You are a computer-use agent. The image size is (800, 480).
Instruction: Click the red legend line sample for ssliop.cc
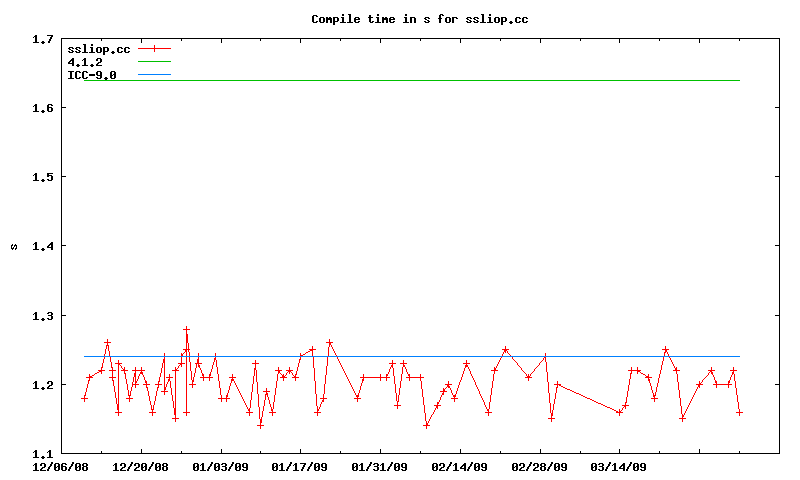tap(155, 48)
